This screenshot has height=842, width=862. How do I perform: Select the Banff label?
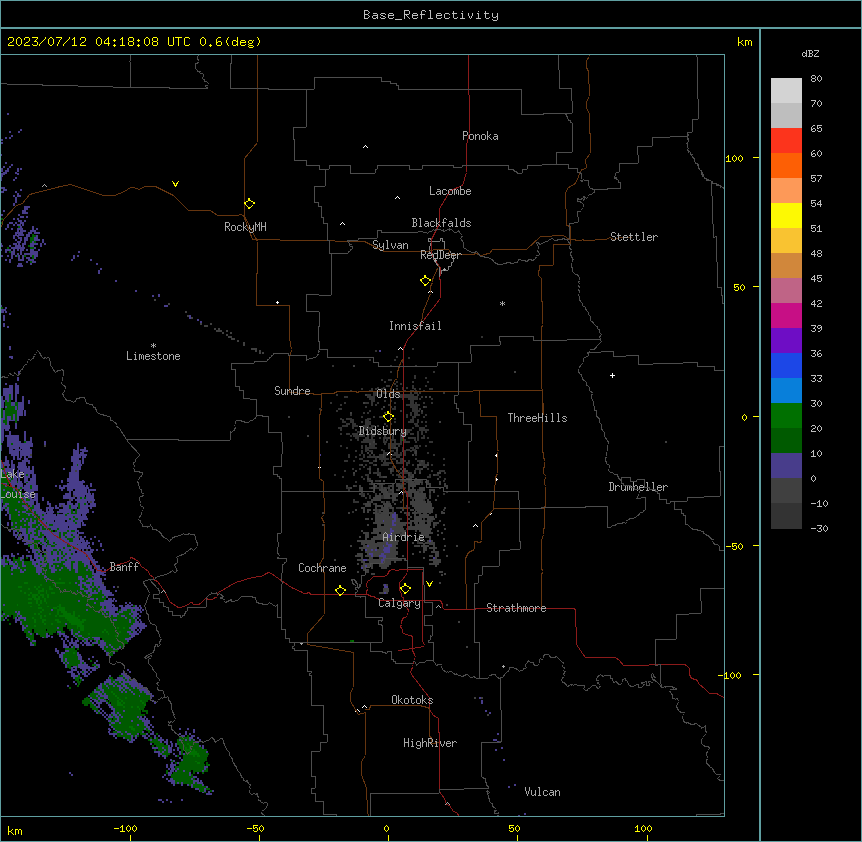(x=124, y=567)
